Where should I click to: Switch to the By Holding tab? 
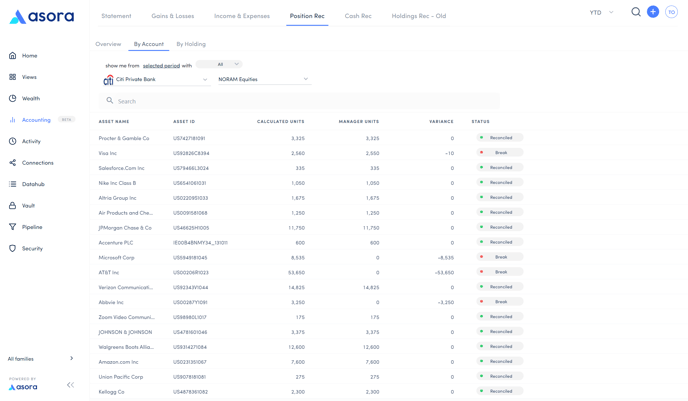click(191, 44)
